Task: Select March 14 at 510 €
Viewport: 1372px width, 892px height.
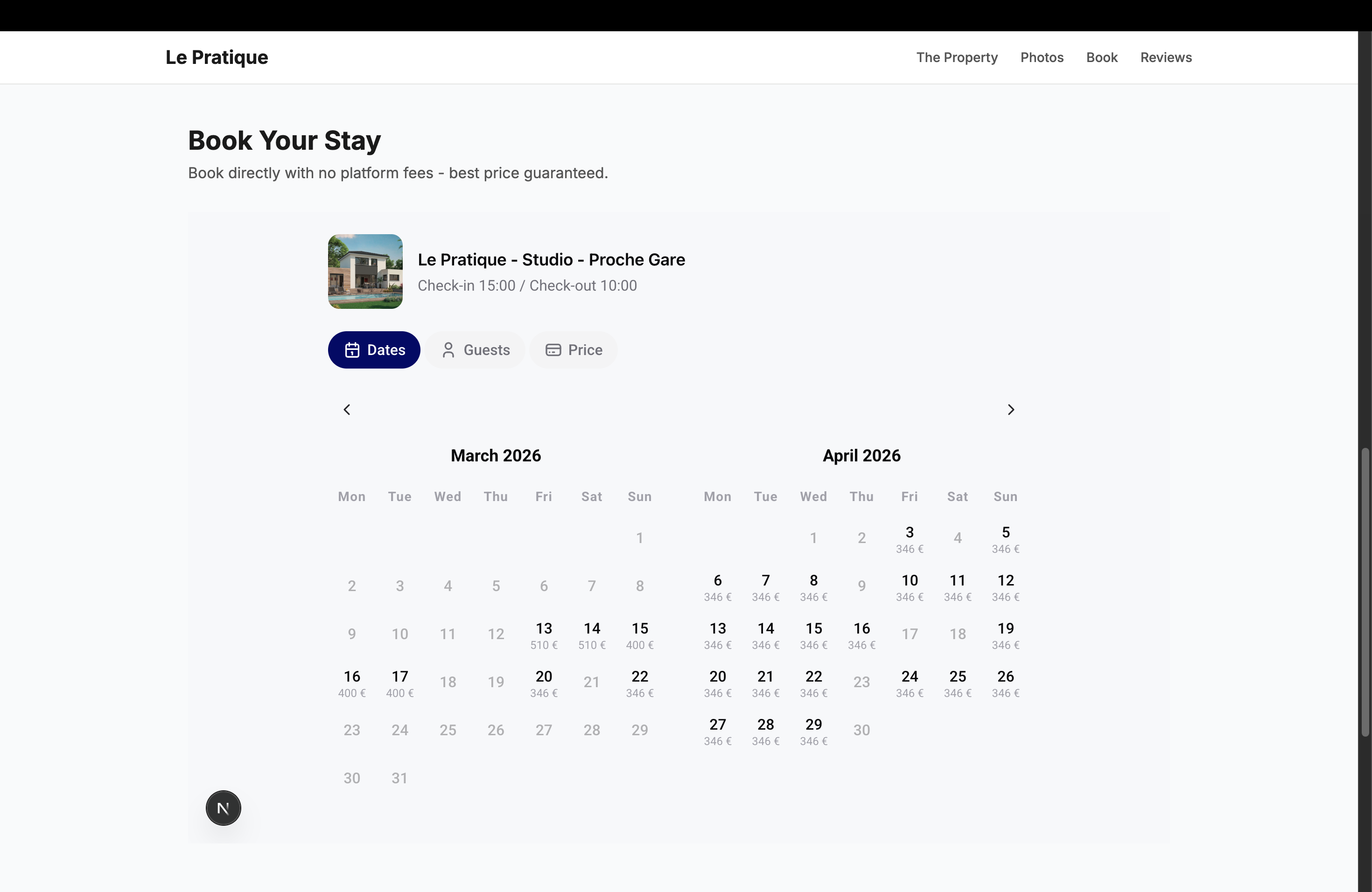Action: (591, 635)
